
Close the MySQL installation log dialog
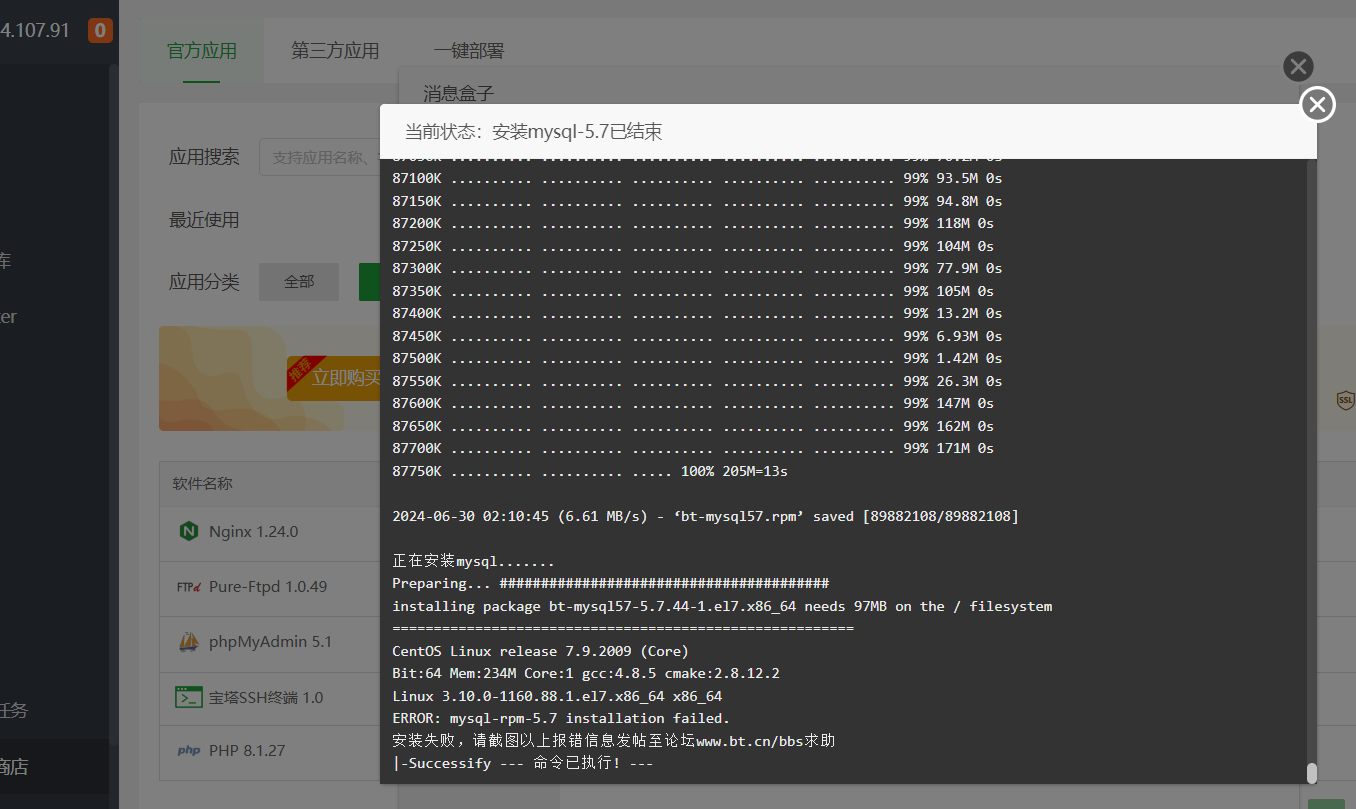click(x=1317, y=104)
